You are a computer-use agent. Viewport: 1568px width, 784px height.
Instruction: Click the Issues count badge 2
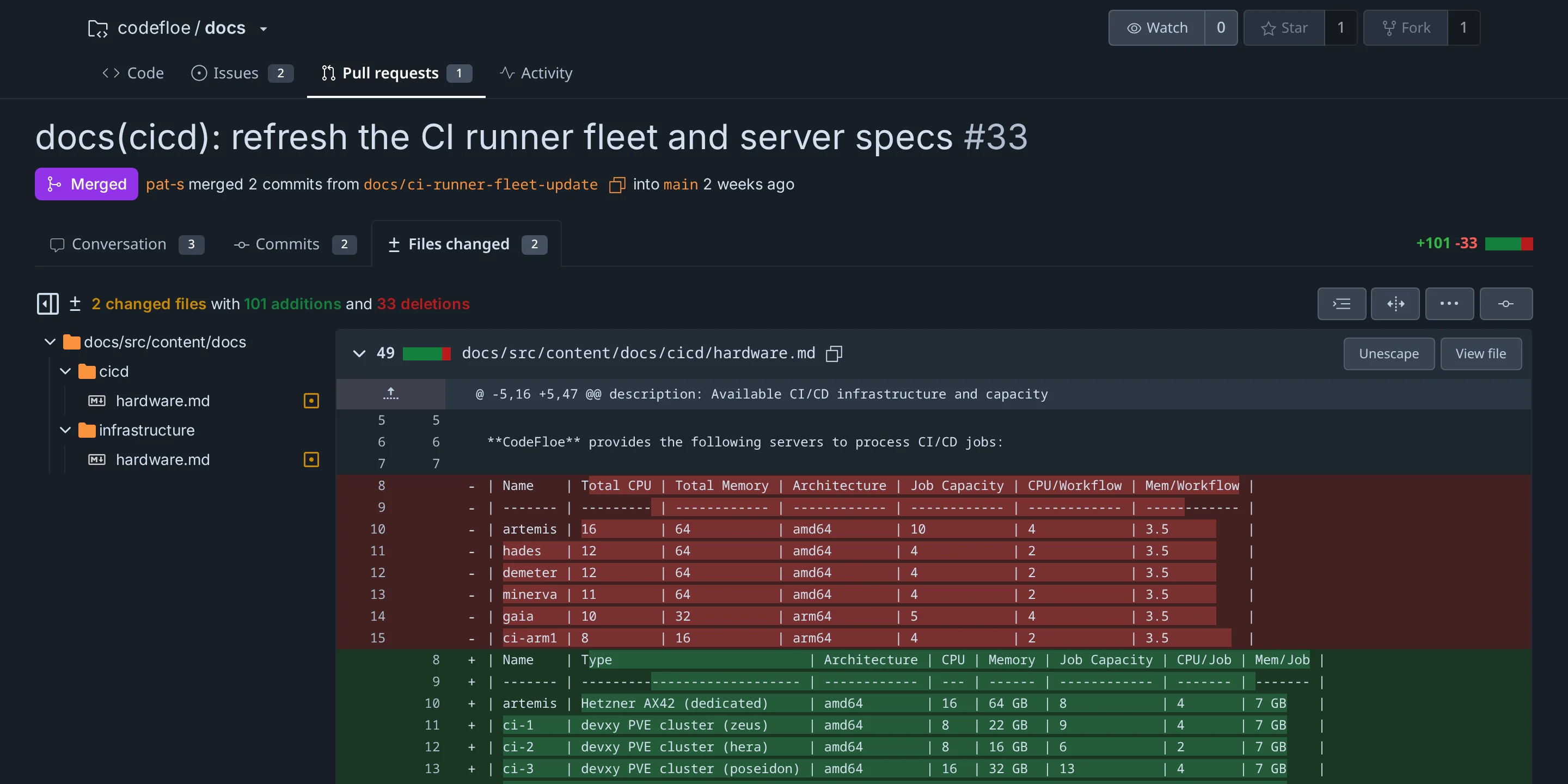280,73
